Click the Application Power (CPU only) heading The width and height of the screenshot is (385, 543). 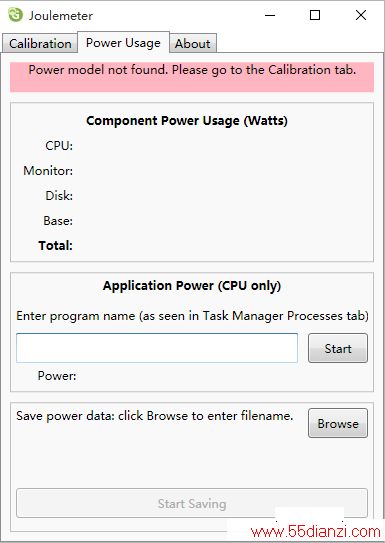coord(192,286)
